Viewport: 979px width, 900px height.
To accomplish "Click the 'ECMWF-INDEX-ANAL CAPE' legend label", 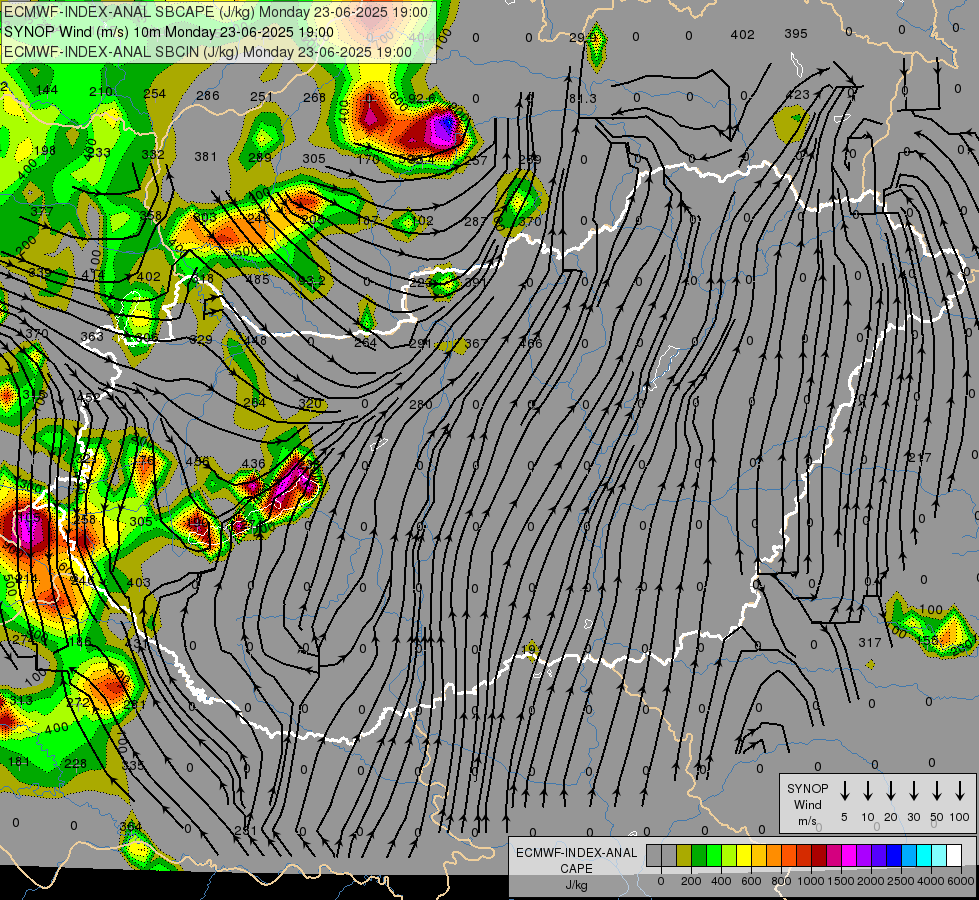I will (x=576, y=861).
